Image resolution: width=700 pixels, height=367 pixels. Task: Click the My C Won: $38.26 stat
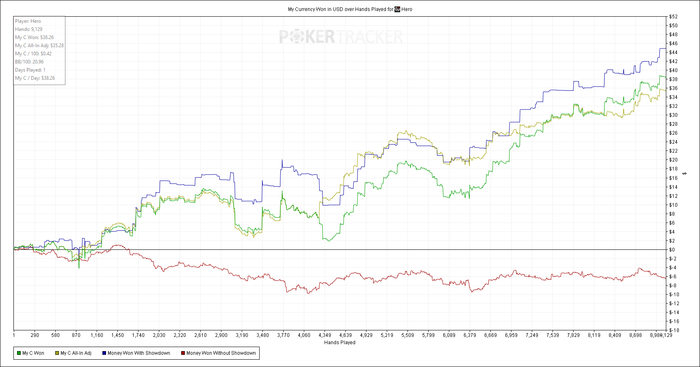(x=34, y=38)
